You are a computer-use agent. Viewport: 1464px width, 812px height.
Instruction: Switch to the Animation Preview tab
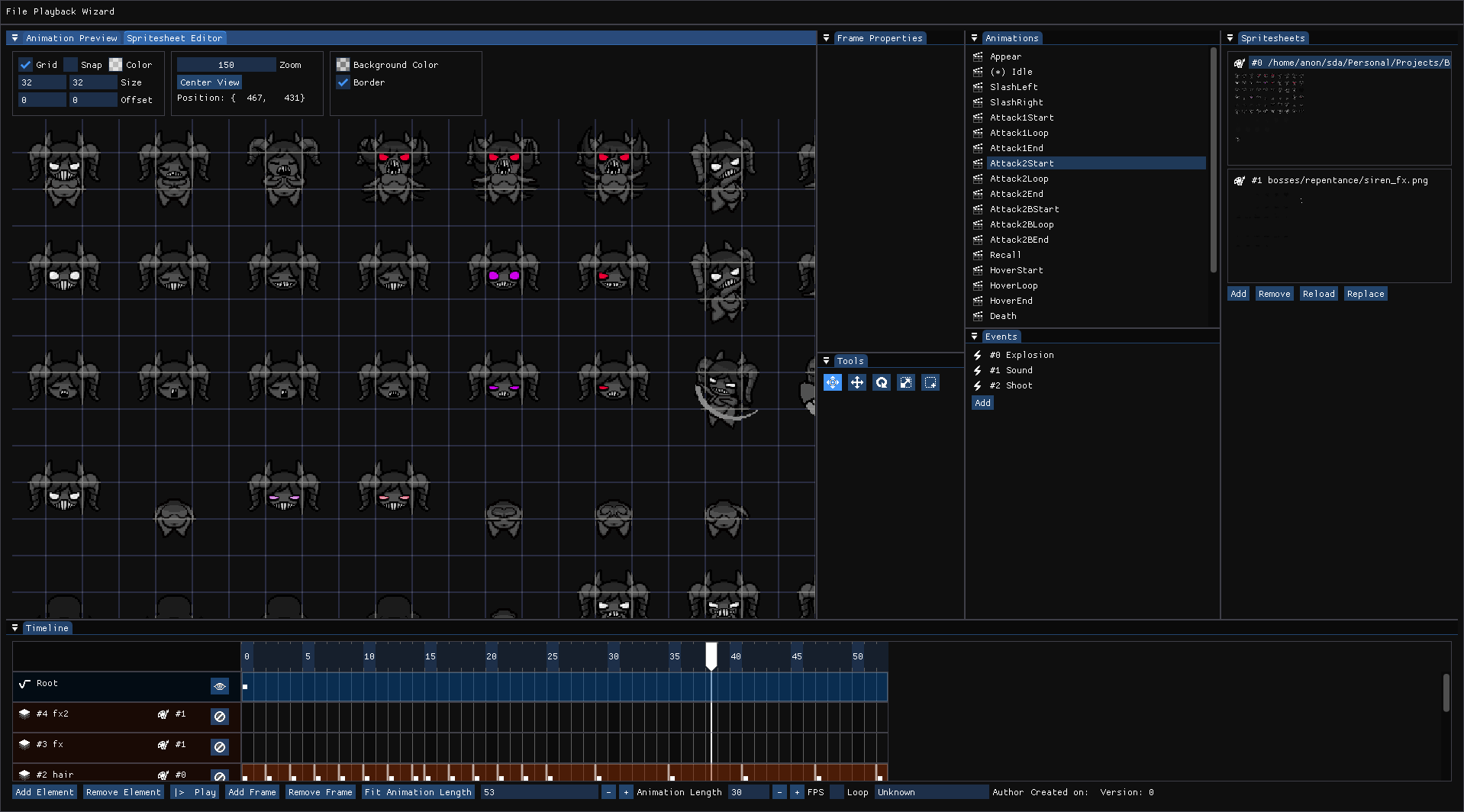coord(72,38)
